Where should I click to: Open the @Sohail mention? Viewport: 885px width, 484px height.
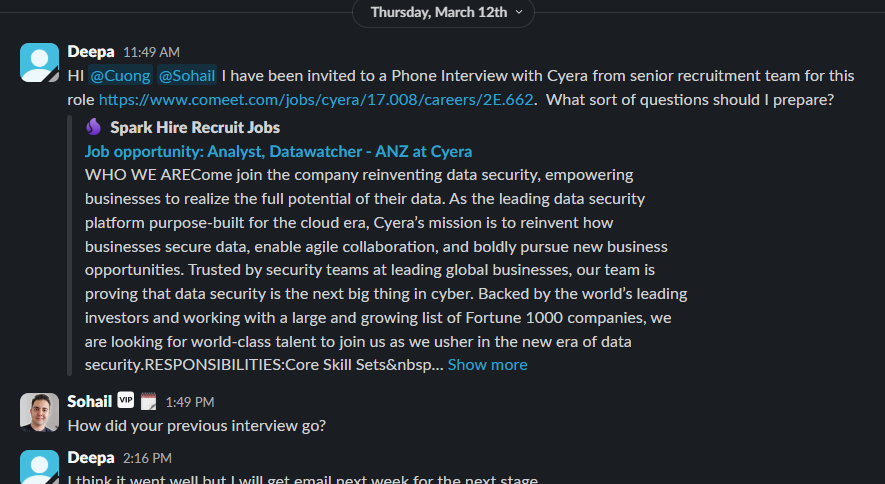185,75
